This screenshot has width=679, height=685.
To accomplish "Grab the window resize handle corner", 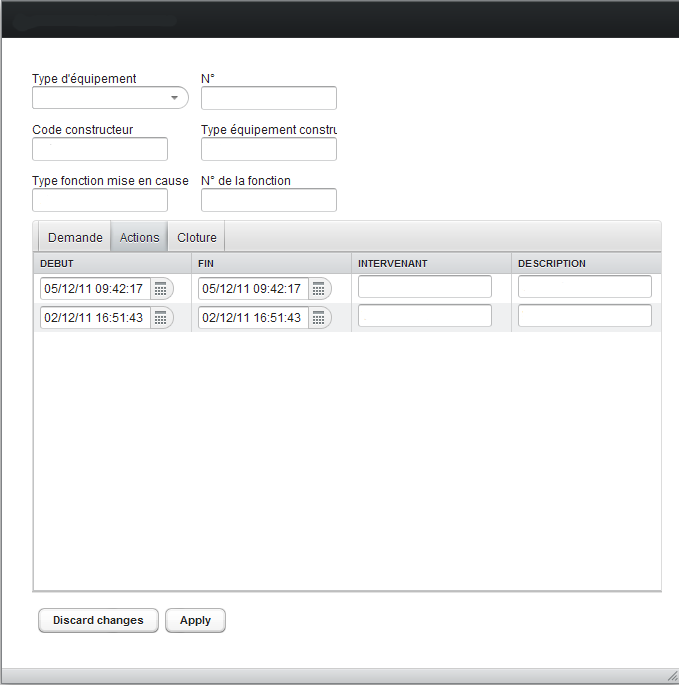I will tap(672, 676).
